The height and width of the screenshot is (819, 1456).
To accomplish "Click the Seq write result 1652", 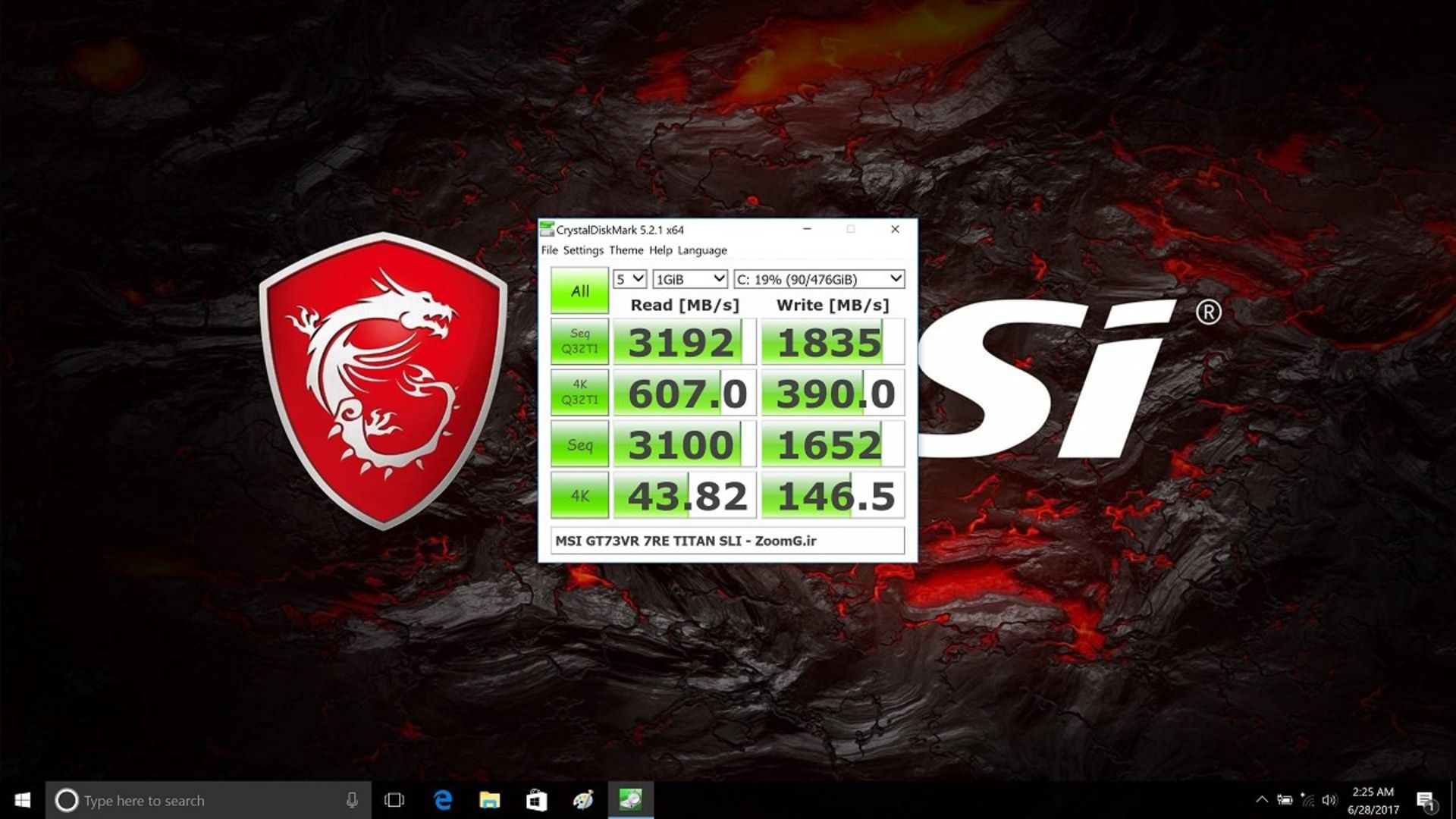I will click(833, 444).
